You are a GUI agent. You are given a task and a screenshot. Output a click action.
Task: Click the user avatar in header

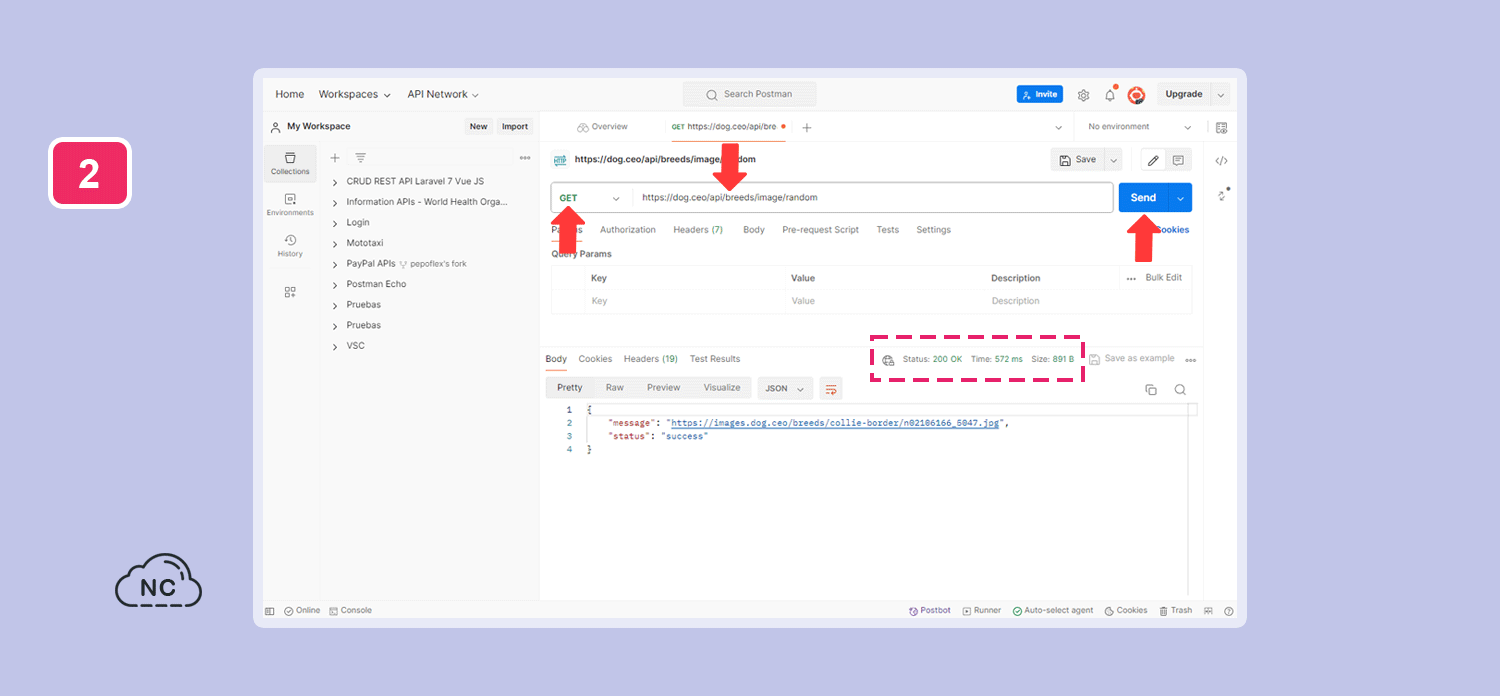1136,95
